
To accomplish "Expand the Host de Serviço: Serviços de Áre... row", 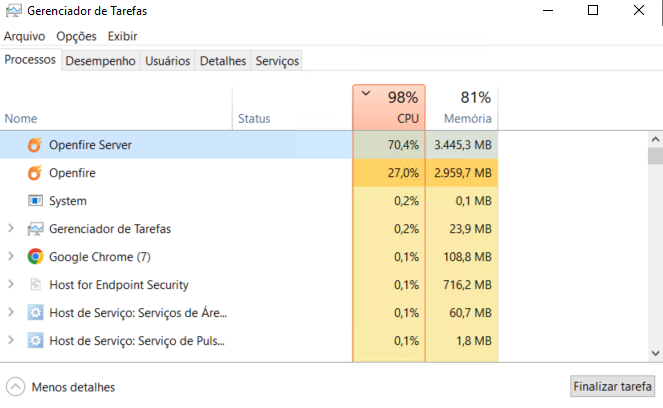I will [x=11, y=312].
